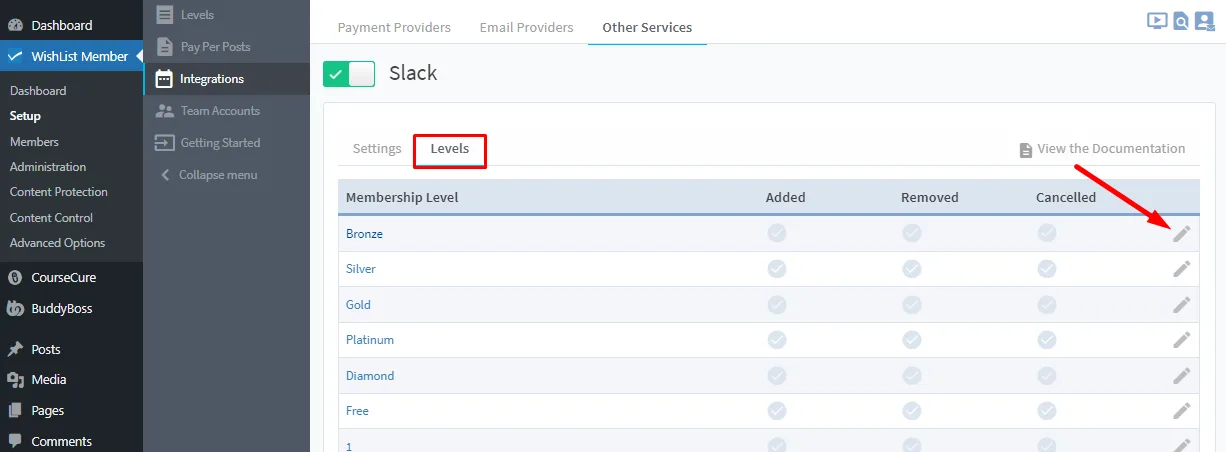Viewport: 1226px width, 452px height.
Task: Edit the Free level Slack settings
Action: coord(1182,411)
